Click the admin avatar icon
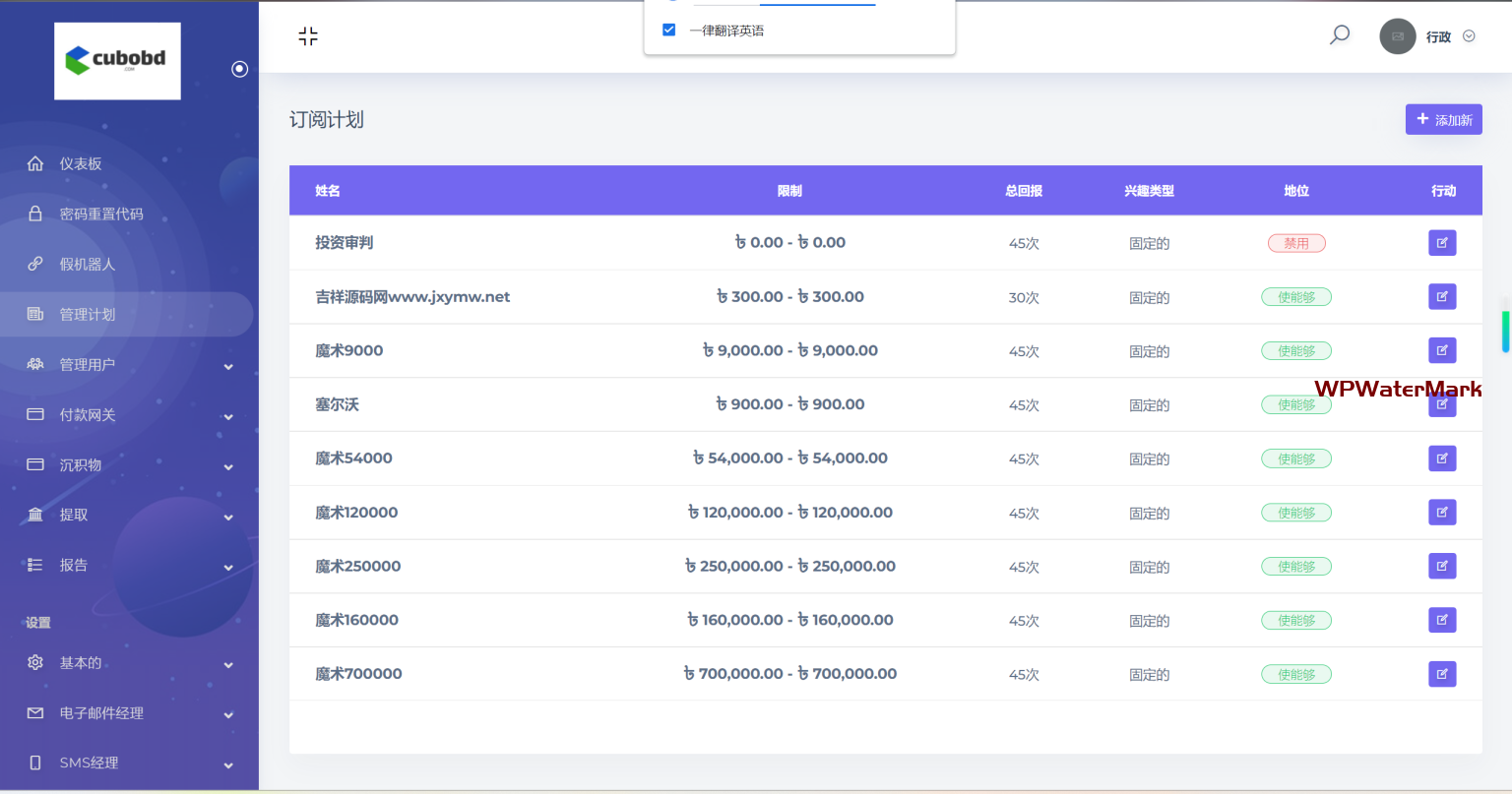The image size is (1512, 794). (1397, 36)
